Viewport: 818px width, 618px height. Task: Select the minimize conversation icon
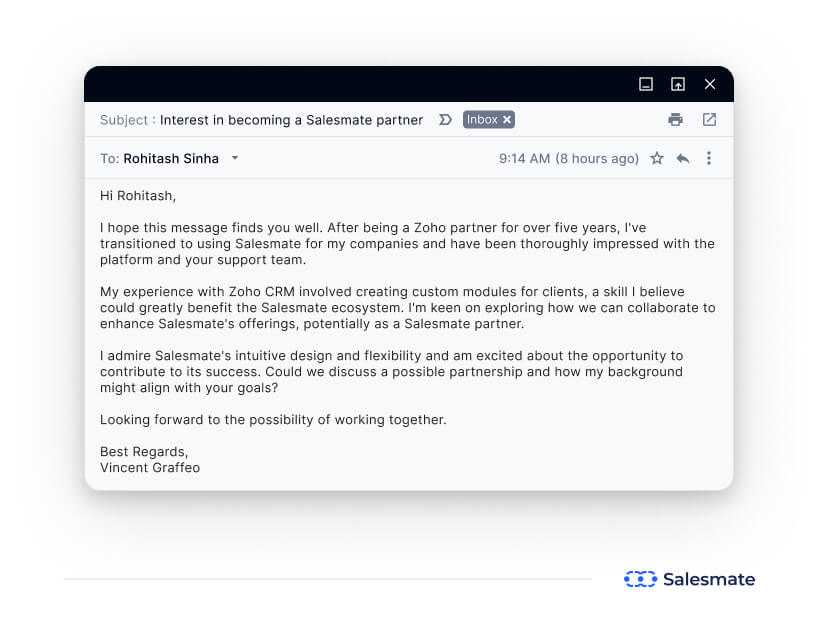point(645,85)
